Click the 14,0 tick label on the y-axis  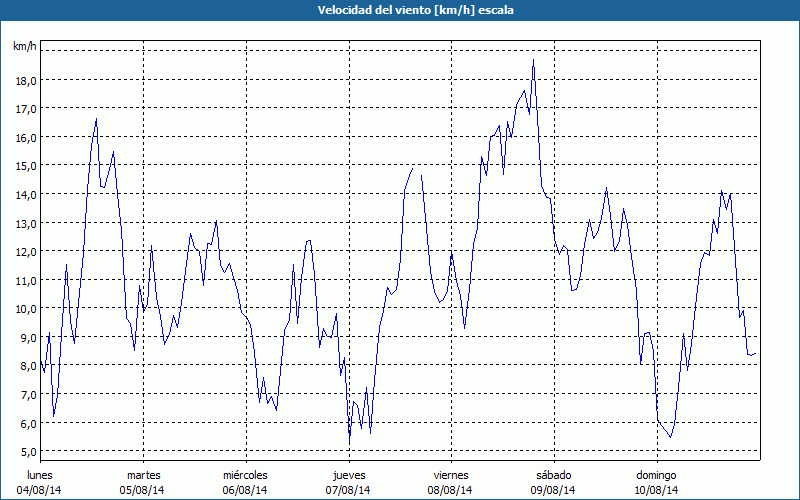25,194
